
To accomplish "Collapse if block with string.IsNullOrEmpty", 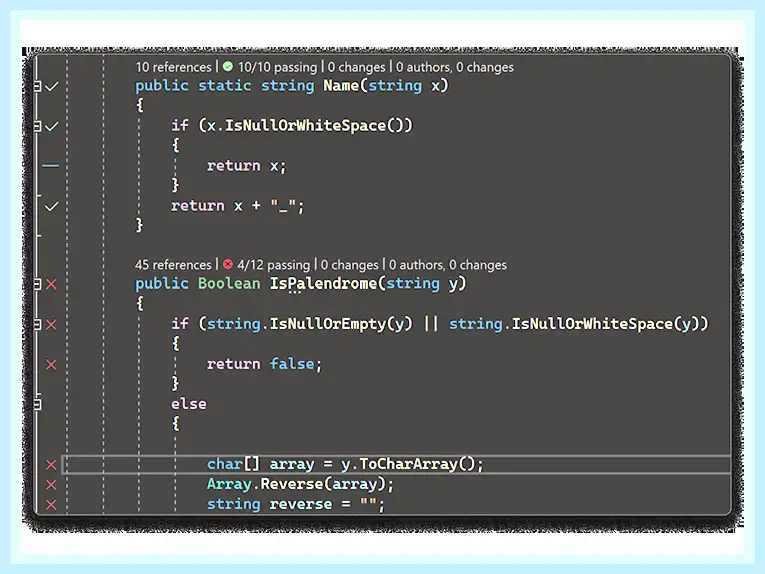I will pyautogui.click(x=37, y=324).
